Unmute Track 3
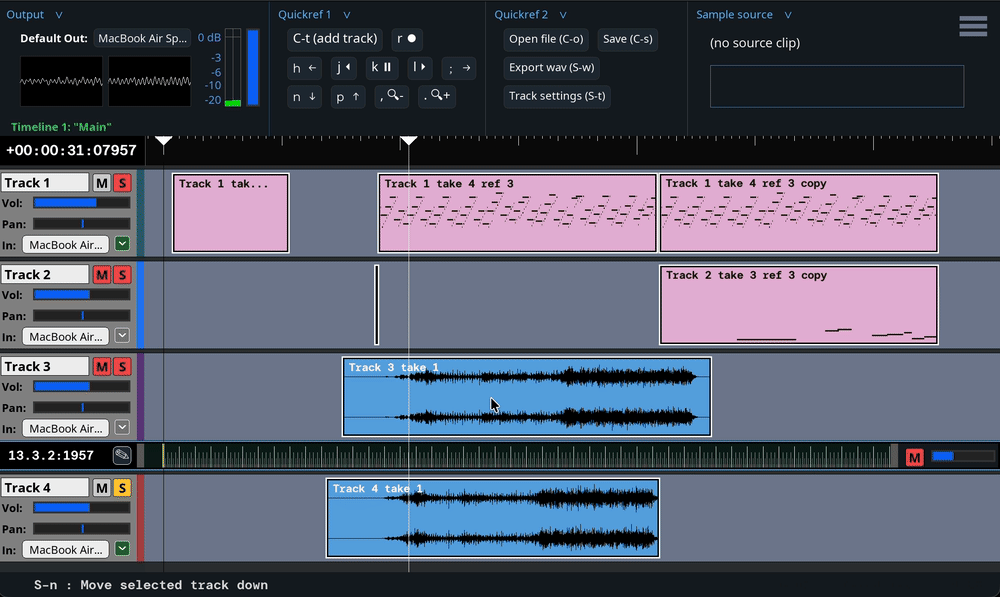The image size is (1000, 597). click(101, 367)
